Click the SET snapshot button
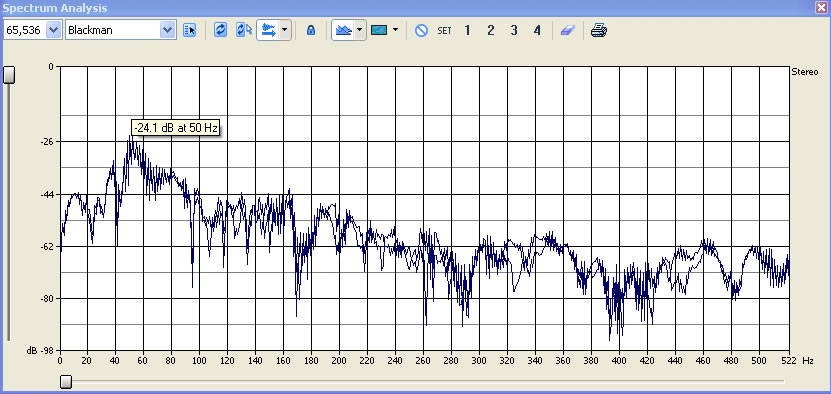The height and width of the screenshot is (394, 831). tap(444, 30)
